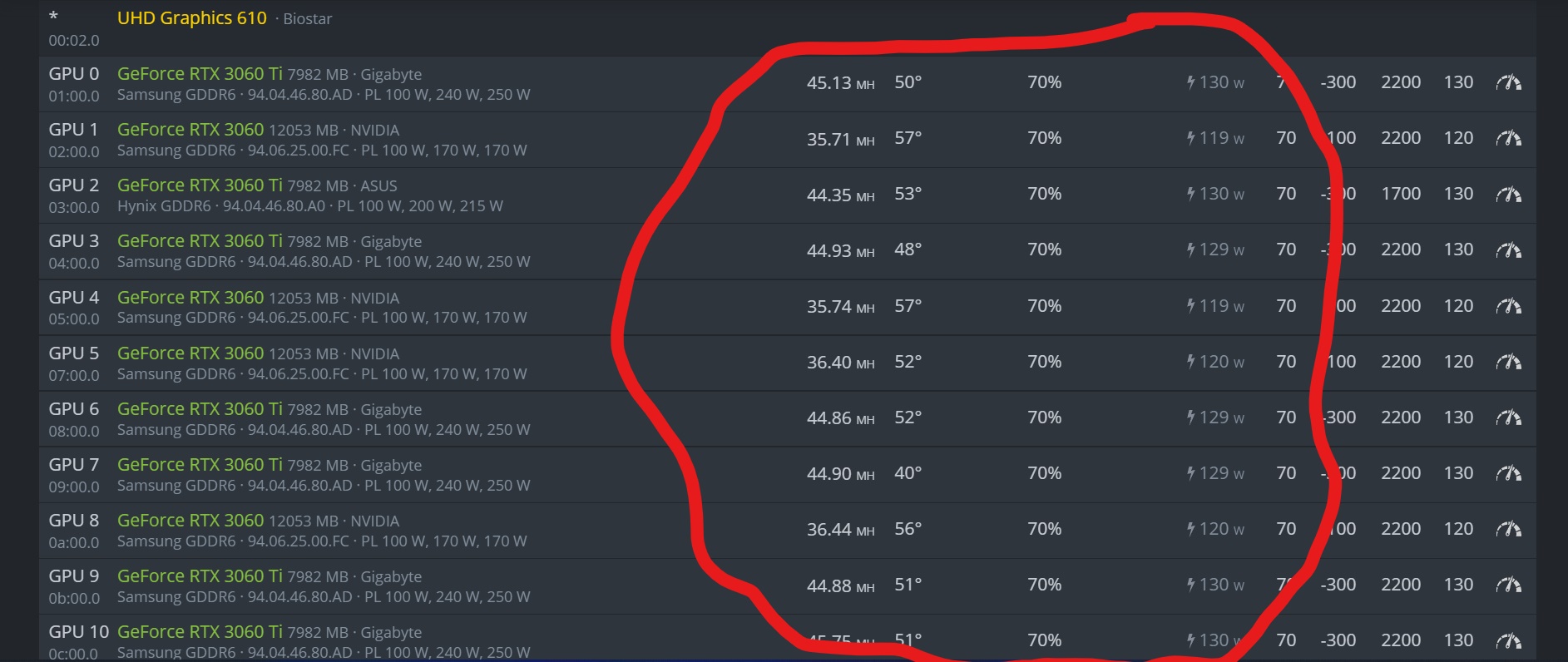Viewport: 1568px width, 662px height.
Task: Select the power bolt icon next to 119w on GPU 4
Action: 1191,306
